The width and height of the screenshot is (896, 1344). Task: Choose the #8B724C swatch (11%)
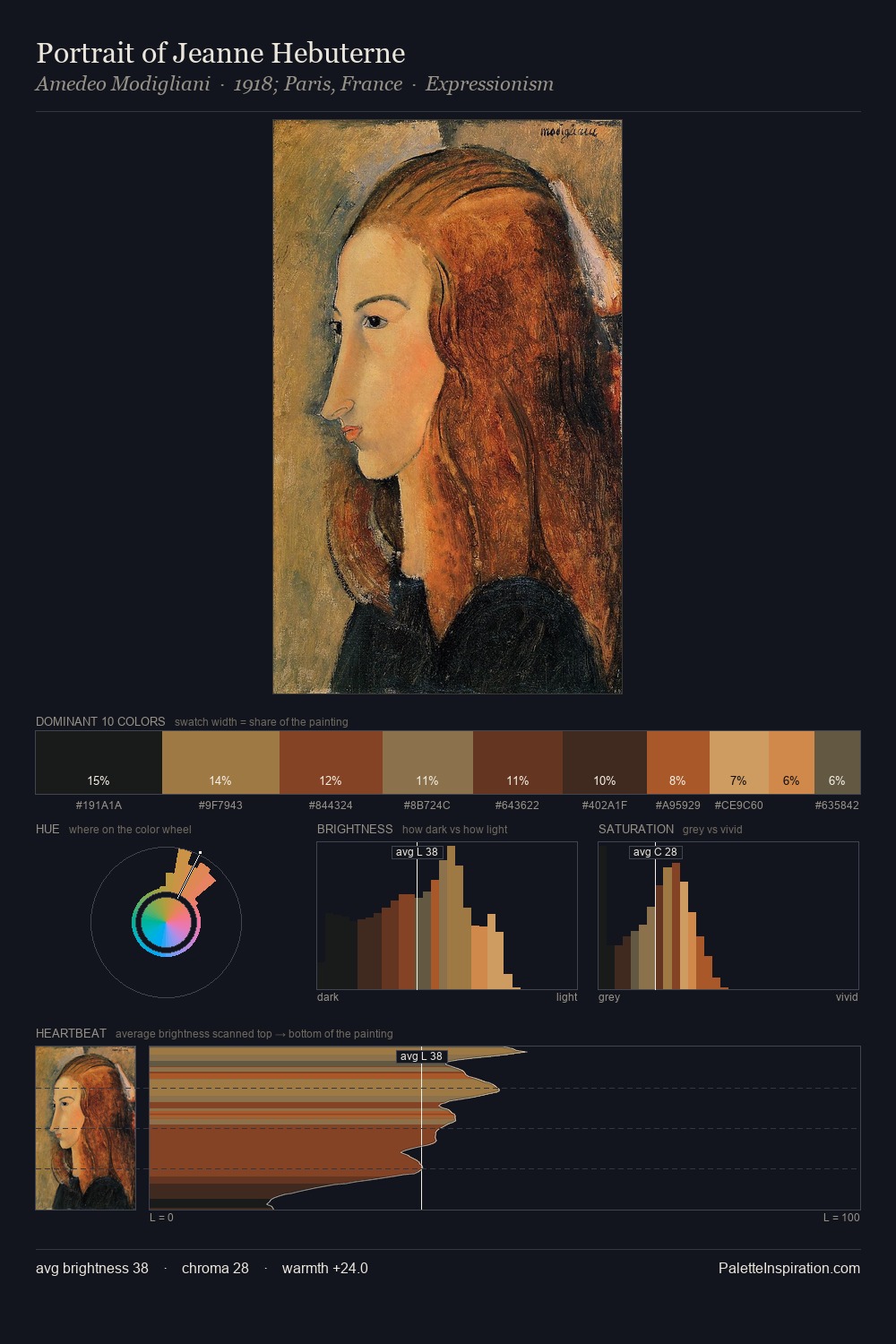(427, 762)
